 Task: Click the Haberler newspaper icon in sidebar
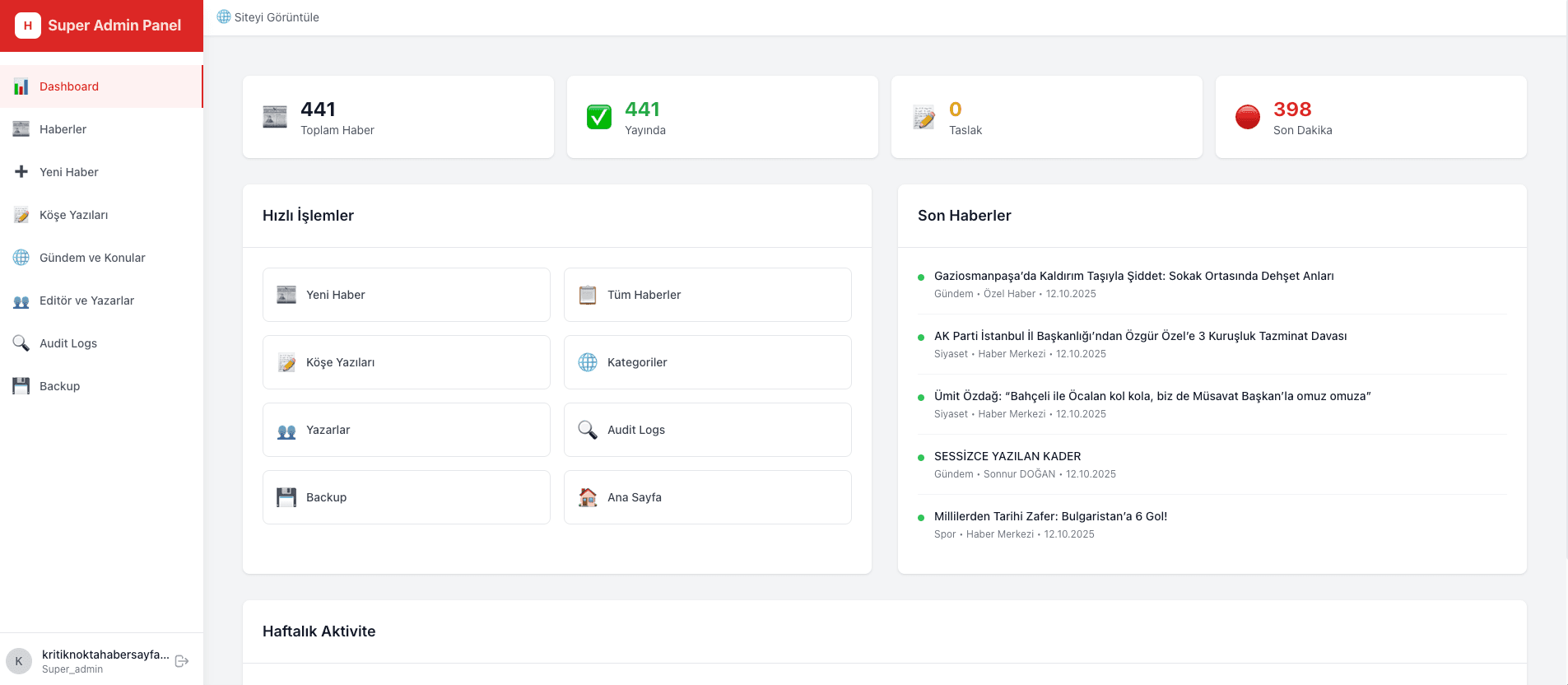[21, 129]
